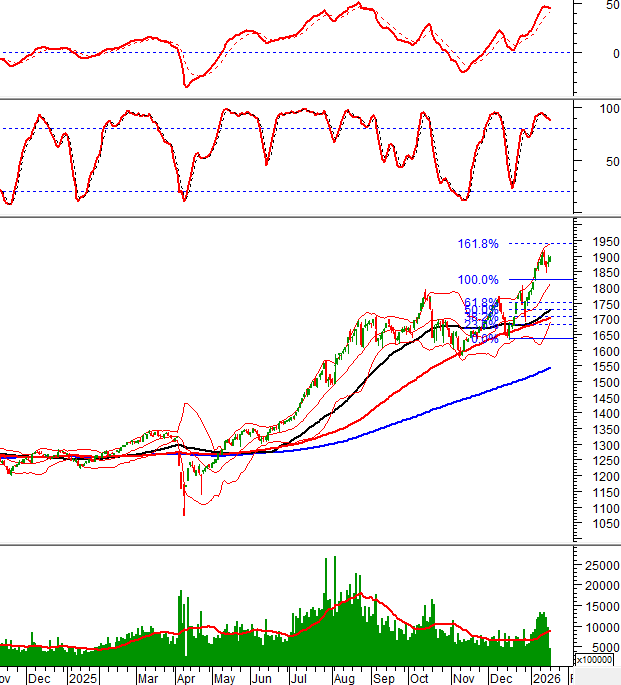Image resolution: width=621 pixels, height=685 pixels.
Task: Select the 2025 year marker on time axis
Action: [83, 677]
